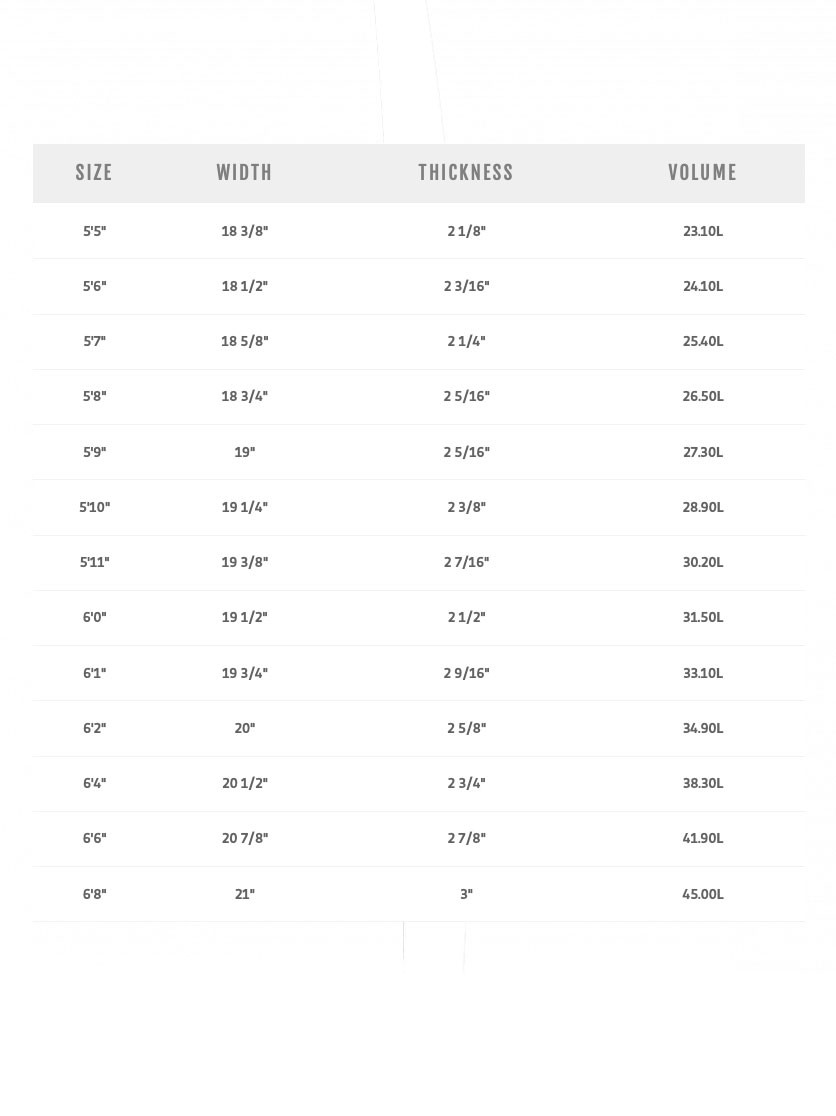
Task: Click the 3" thickness value
Action: 467,894
